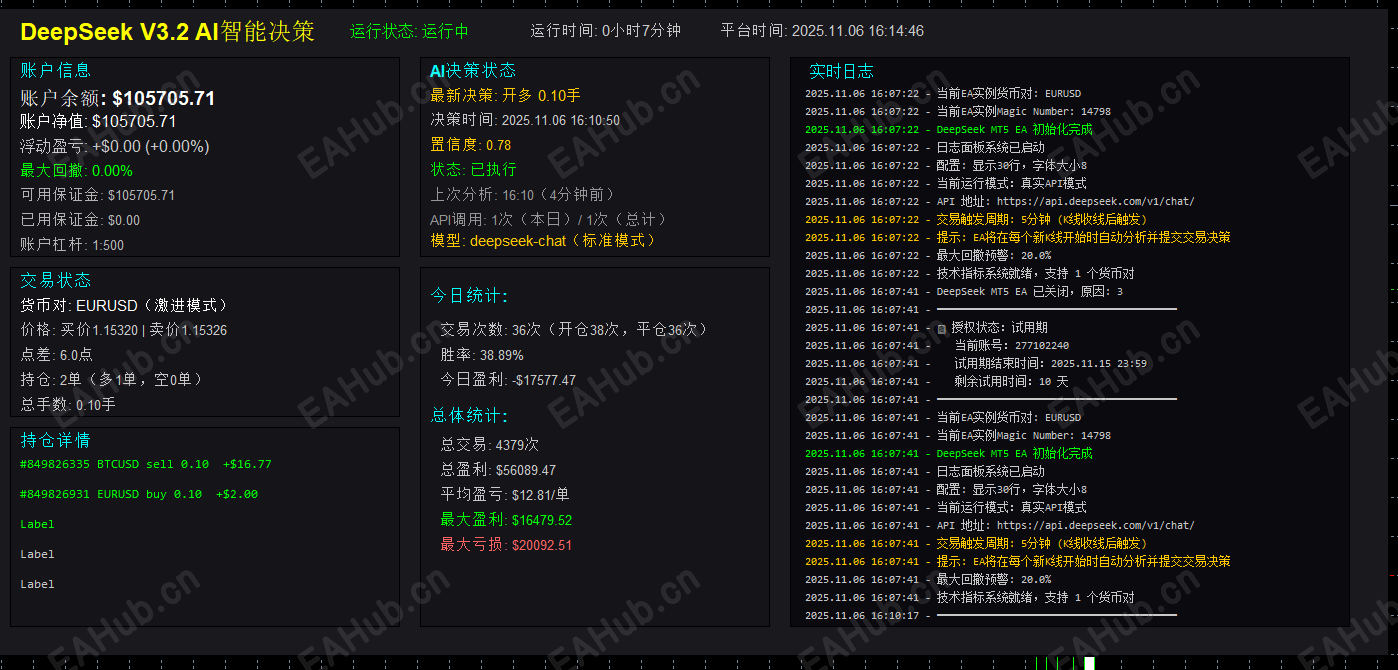Click the small icon before 授权状态 log entry
The height and width of the screenshot is (670, 1398).
(941, 328)
